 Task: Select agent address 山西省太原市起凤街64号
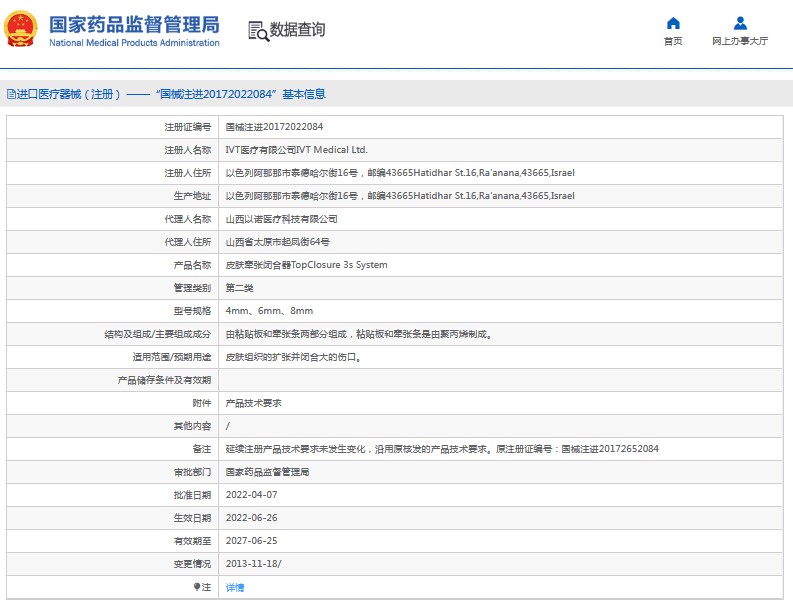tap(277, 242)
